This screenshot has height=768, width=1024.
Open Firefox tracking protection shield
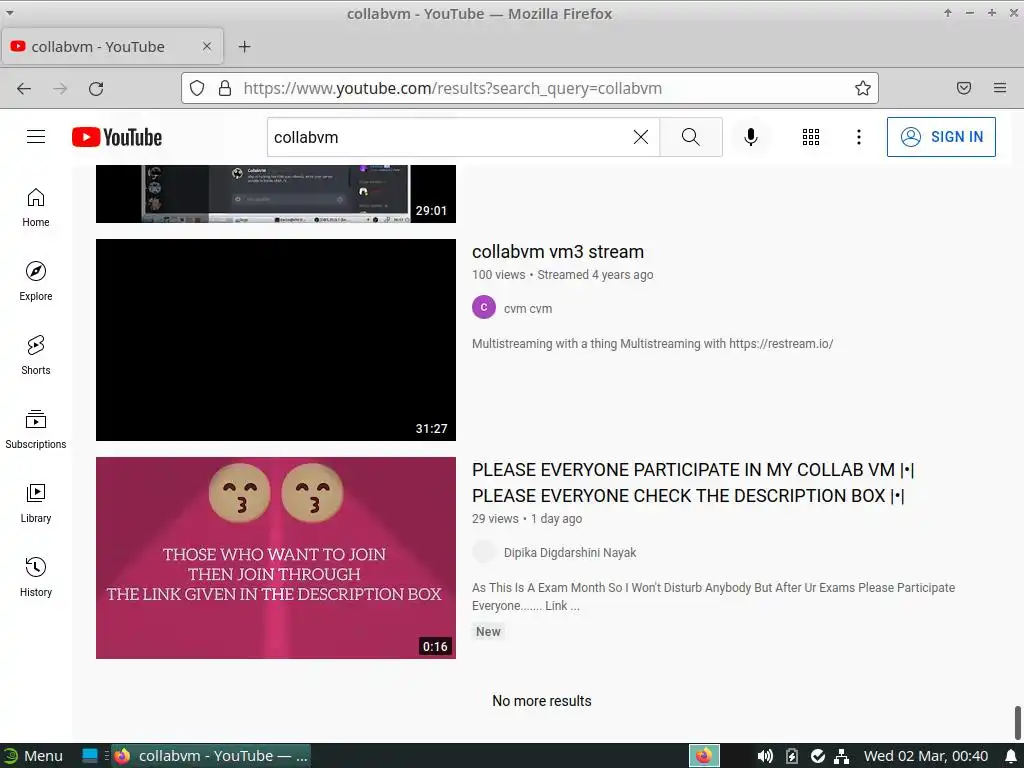197,88
